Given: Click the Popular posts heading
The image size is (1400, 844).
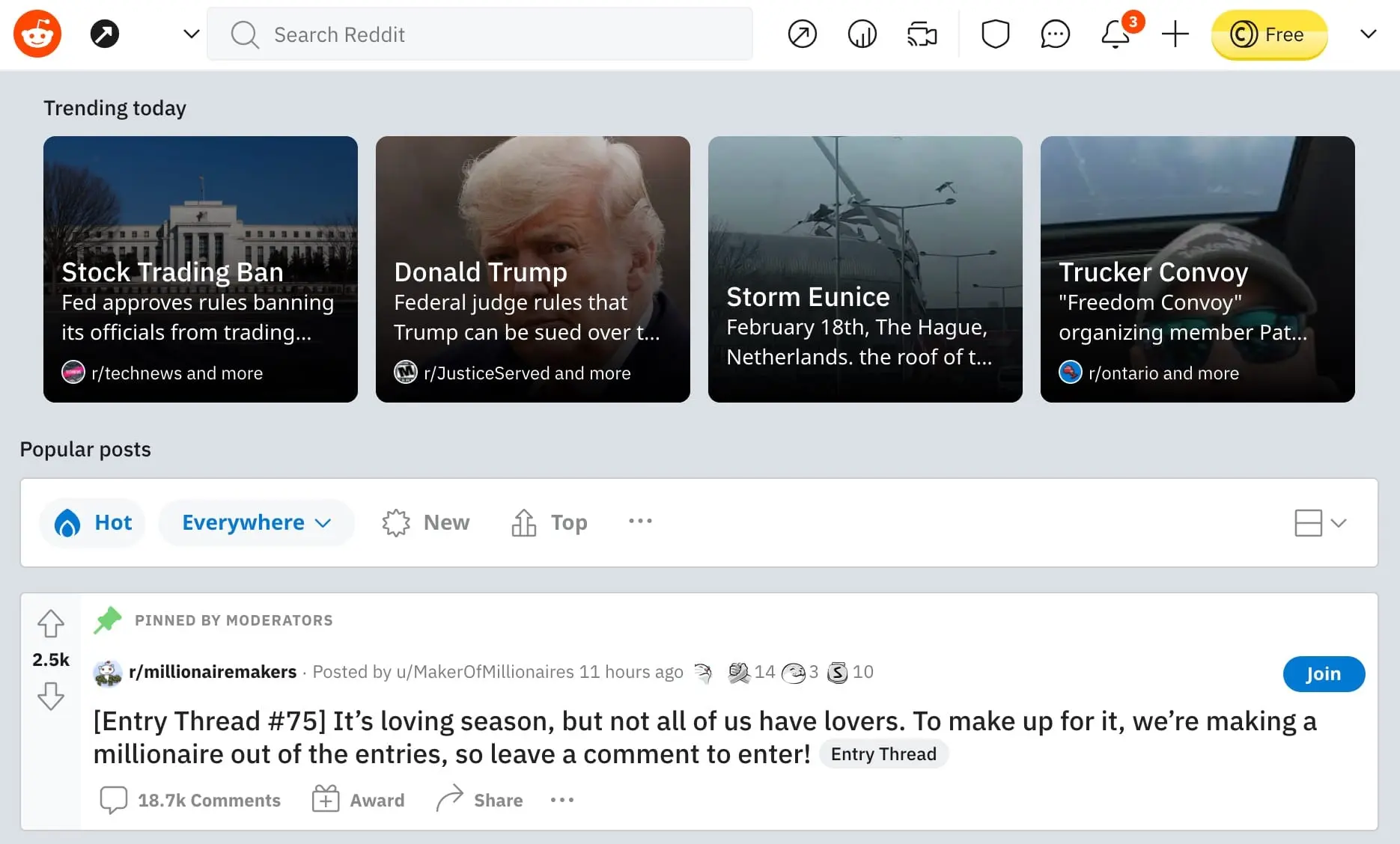Looking at the screenshot, I should click(85, 449).
